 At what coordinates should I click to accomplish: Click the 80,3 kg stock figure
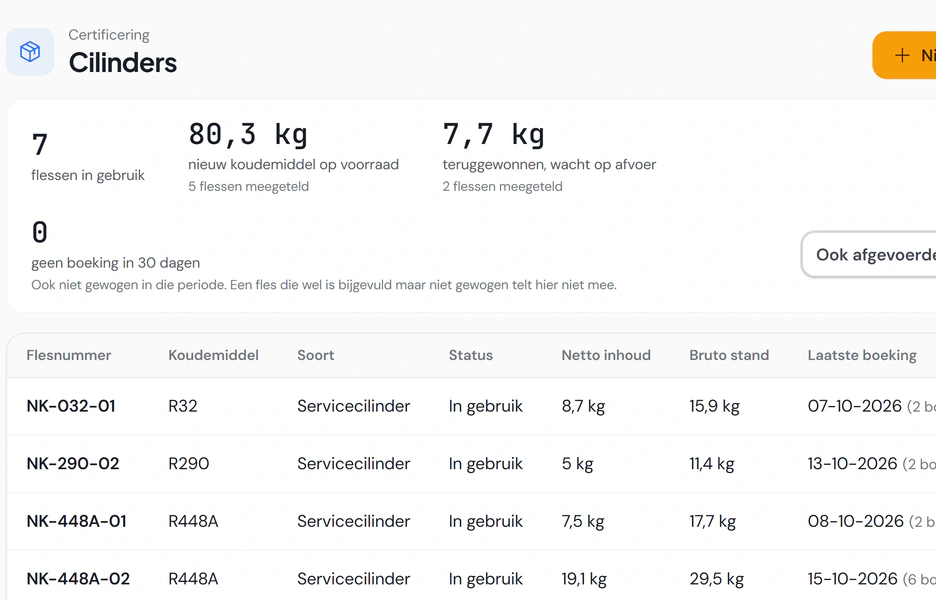click(x=248, y=134)
